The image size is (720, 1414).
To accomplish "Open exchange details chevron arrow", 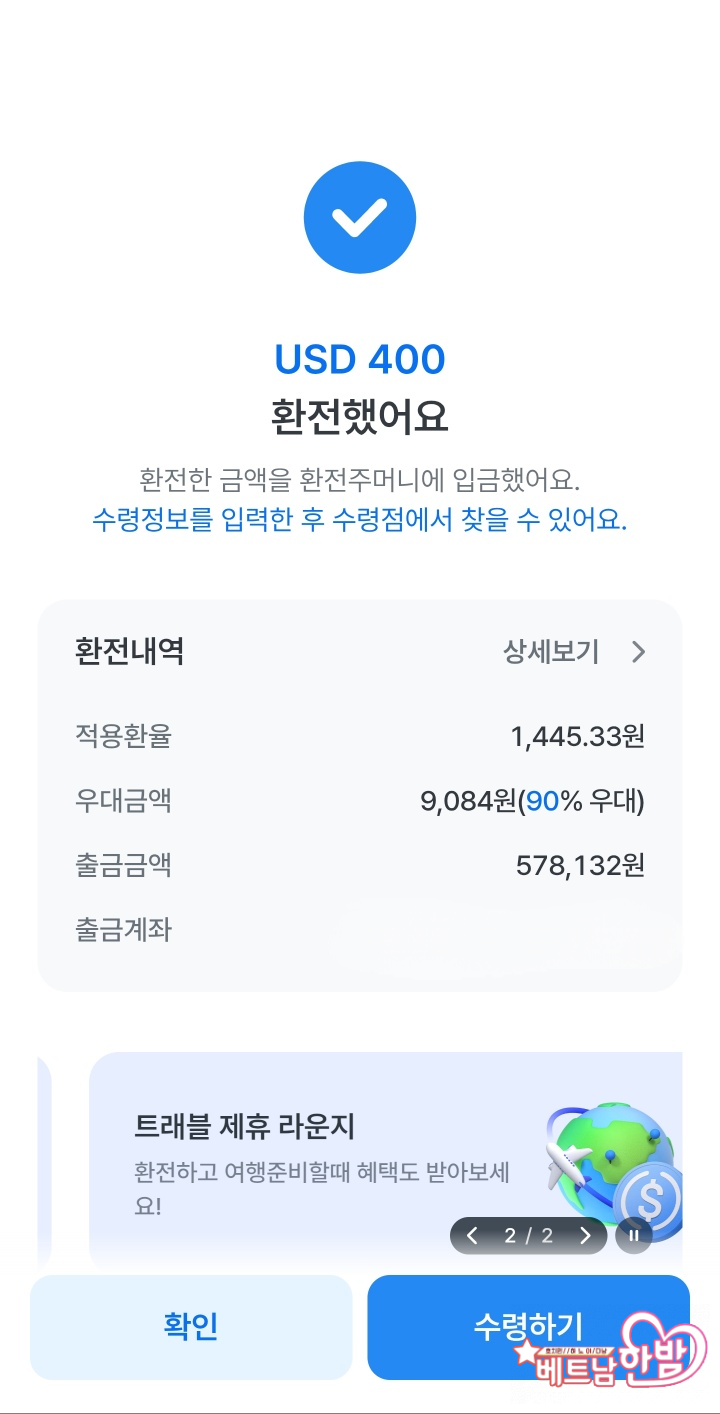I will (639, 653).
